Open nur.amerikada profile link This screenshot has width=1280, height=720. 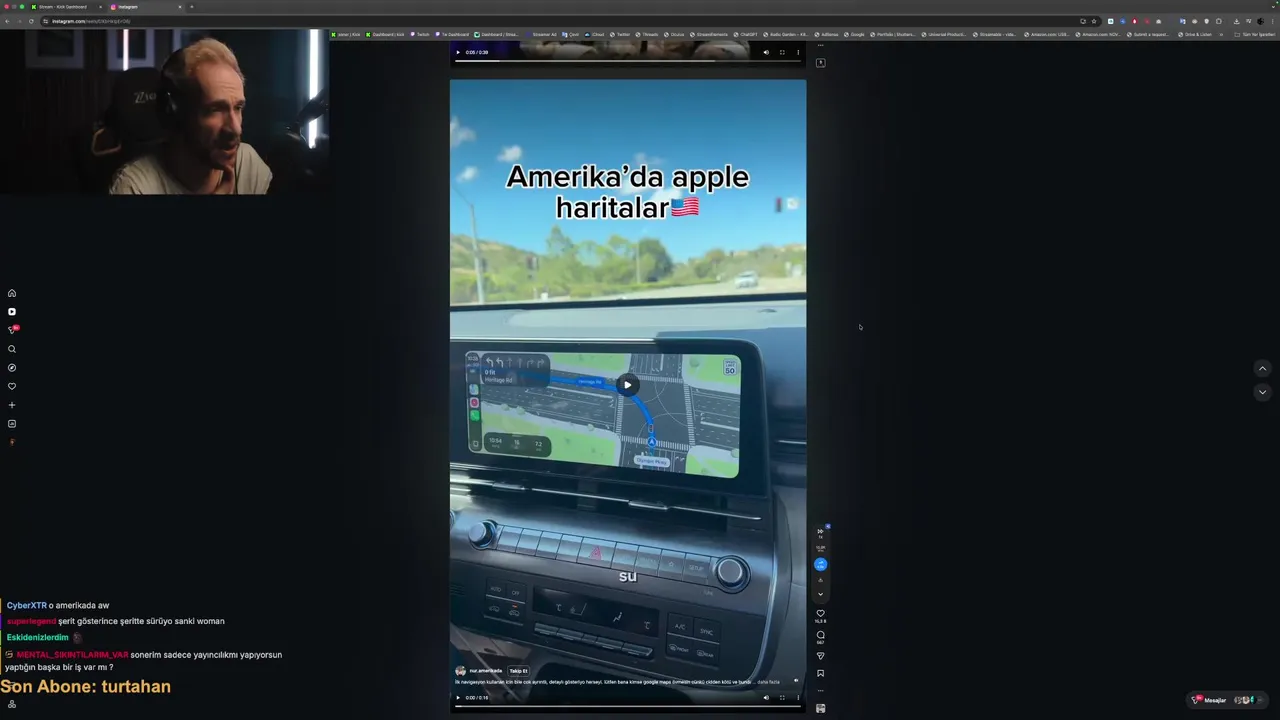click(x=485, y=671)
